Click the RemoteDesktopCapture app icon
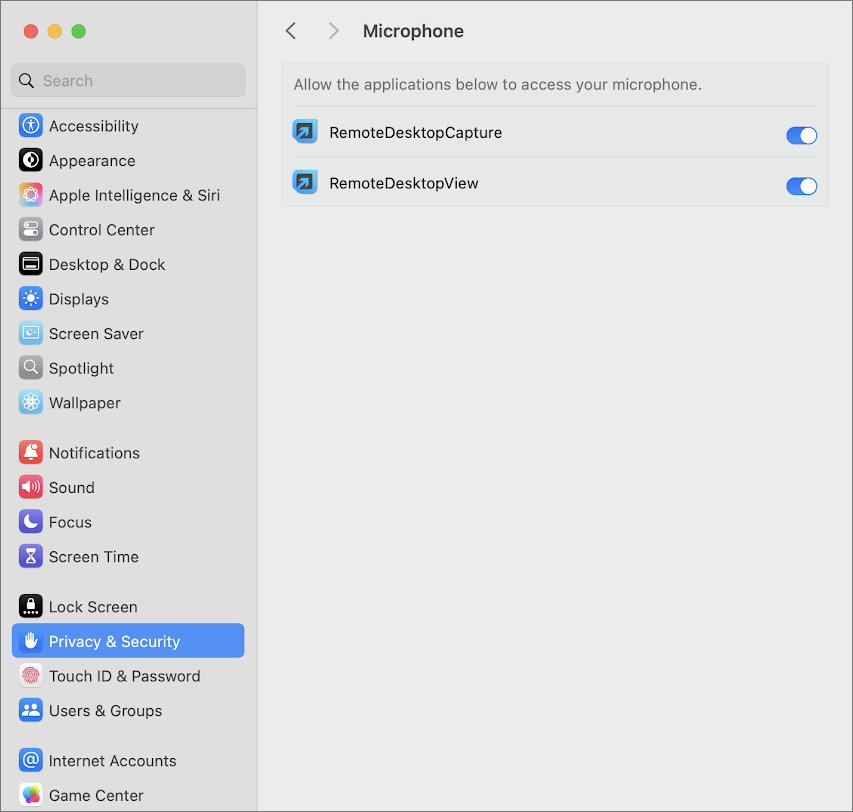 (x=305, y=132)
